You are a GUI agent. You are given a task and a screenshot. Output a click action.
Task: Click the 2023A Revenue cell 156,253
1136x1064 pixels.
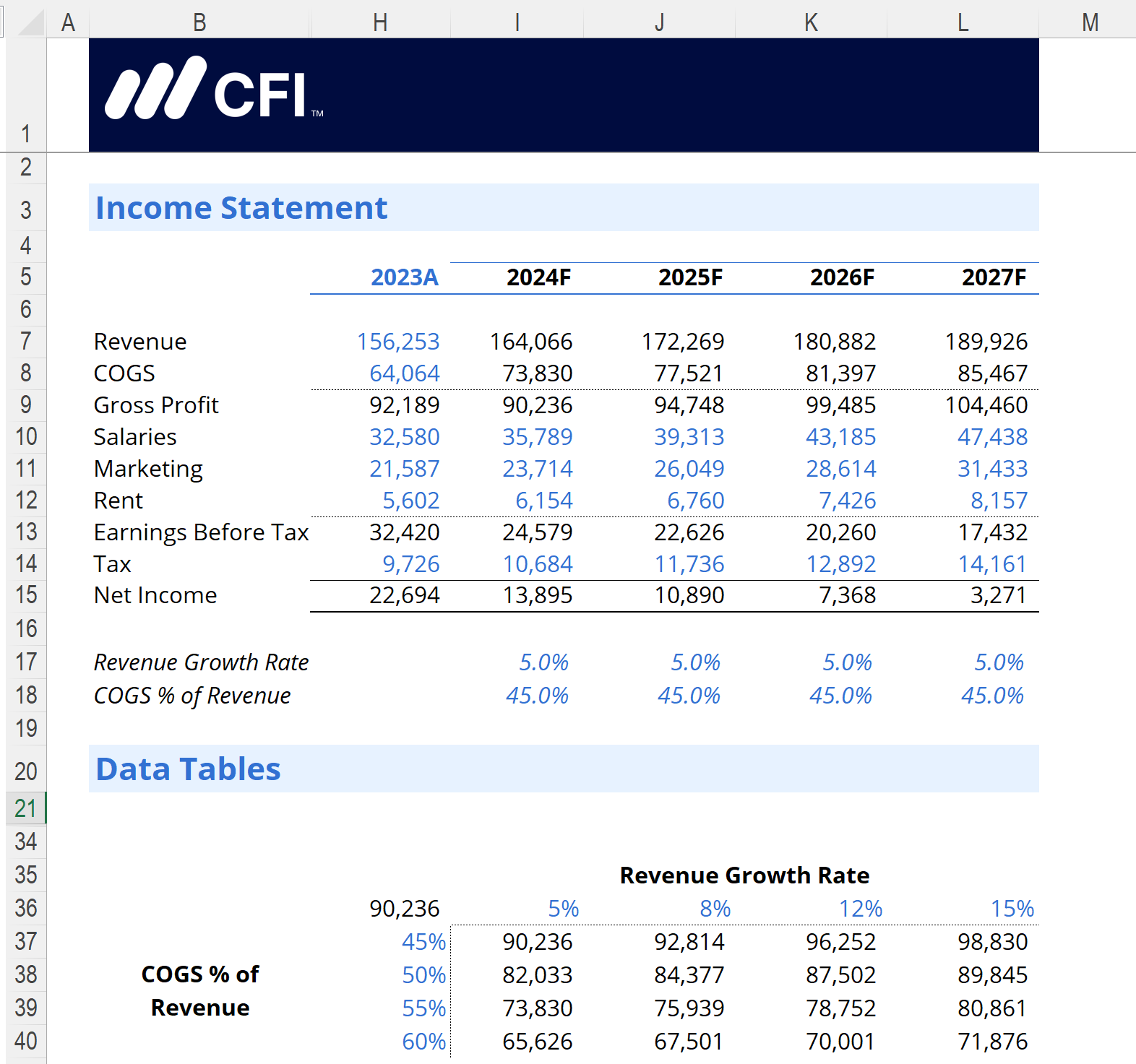click(398, 341)
